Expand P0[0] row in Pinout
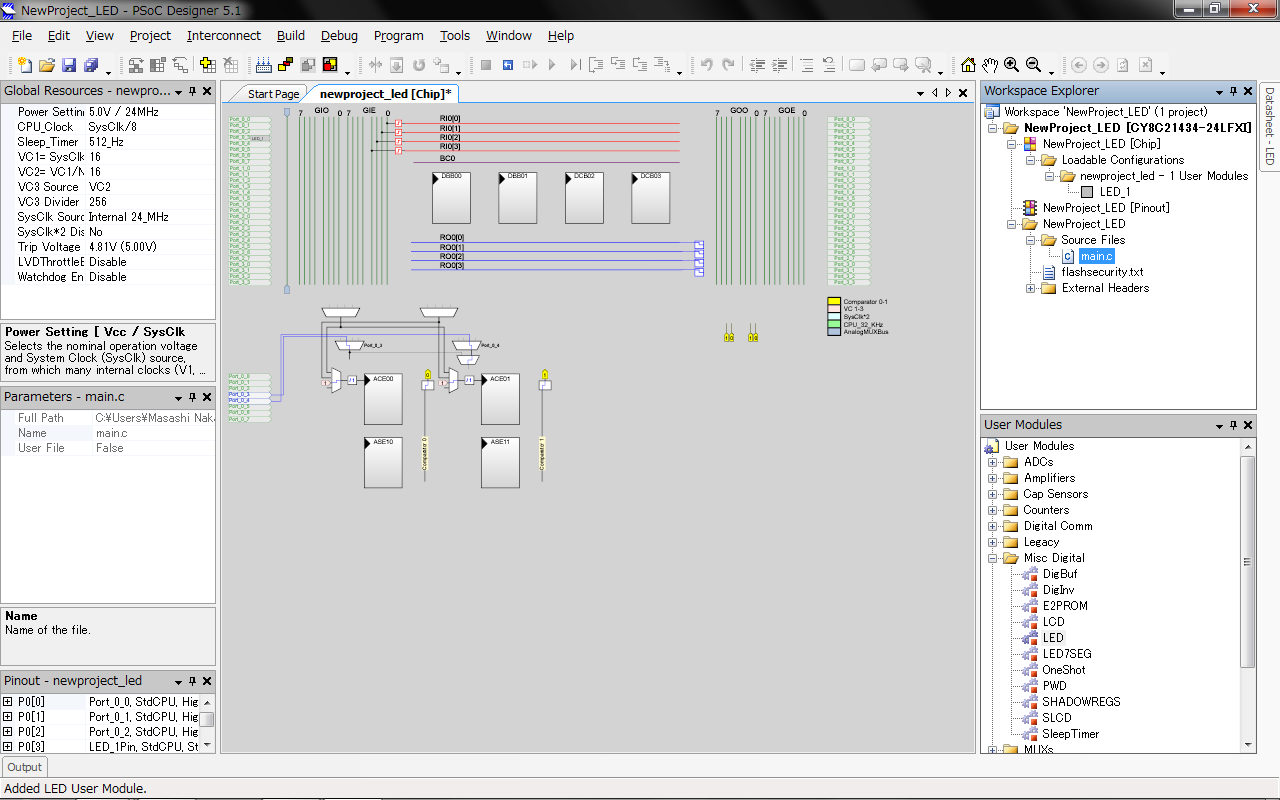The height and width of the screenshot is (800, 1280). pos(8,702)
